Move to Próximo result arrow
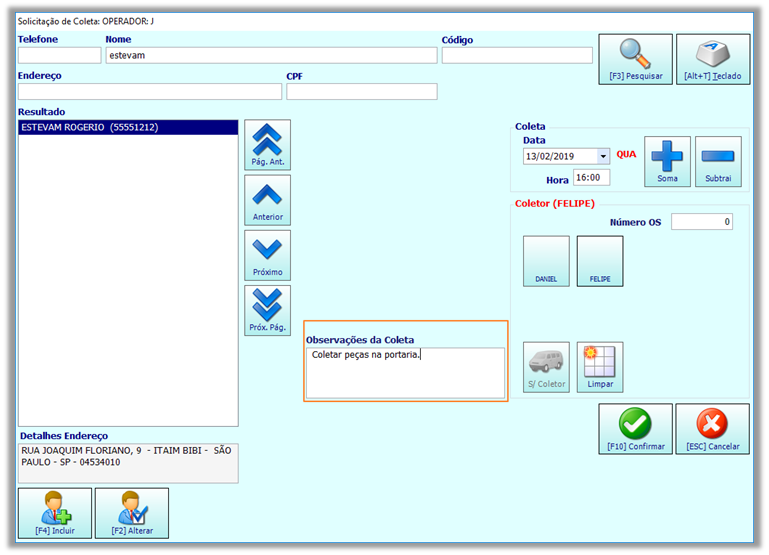This screenshot has height=555, width=769. click(x=267, y=255)
